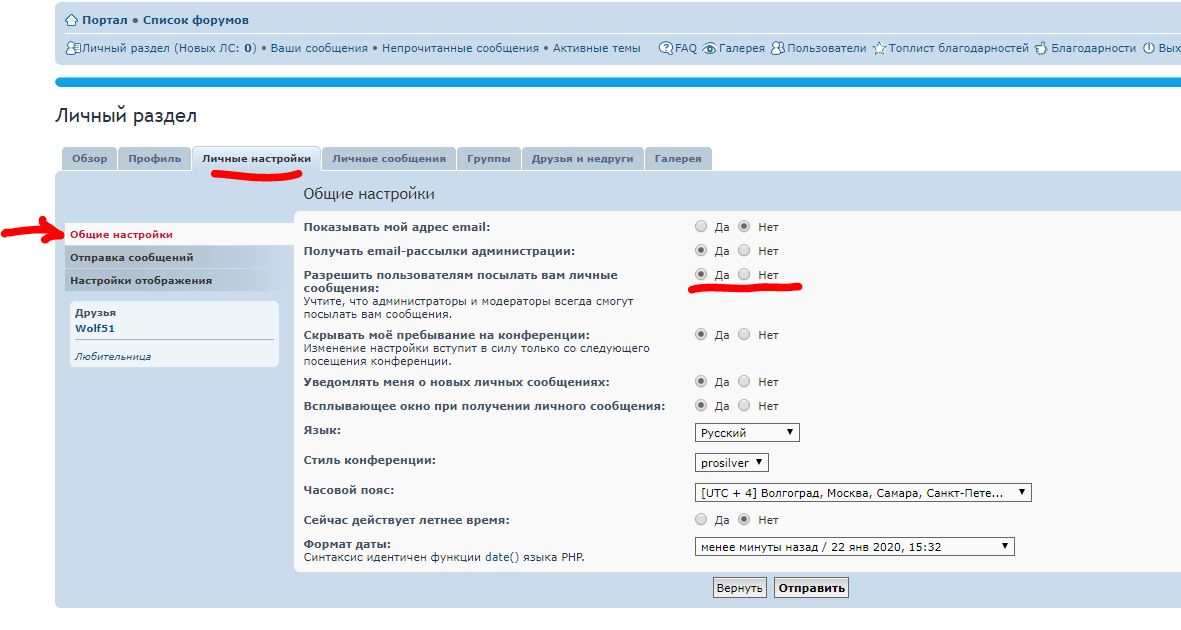Click the FAQ question mark icon
Screen dimensions: 1181x630
click(666, 48)
